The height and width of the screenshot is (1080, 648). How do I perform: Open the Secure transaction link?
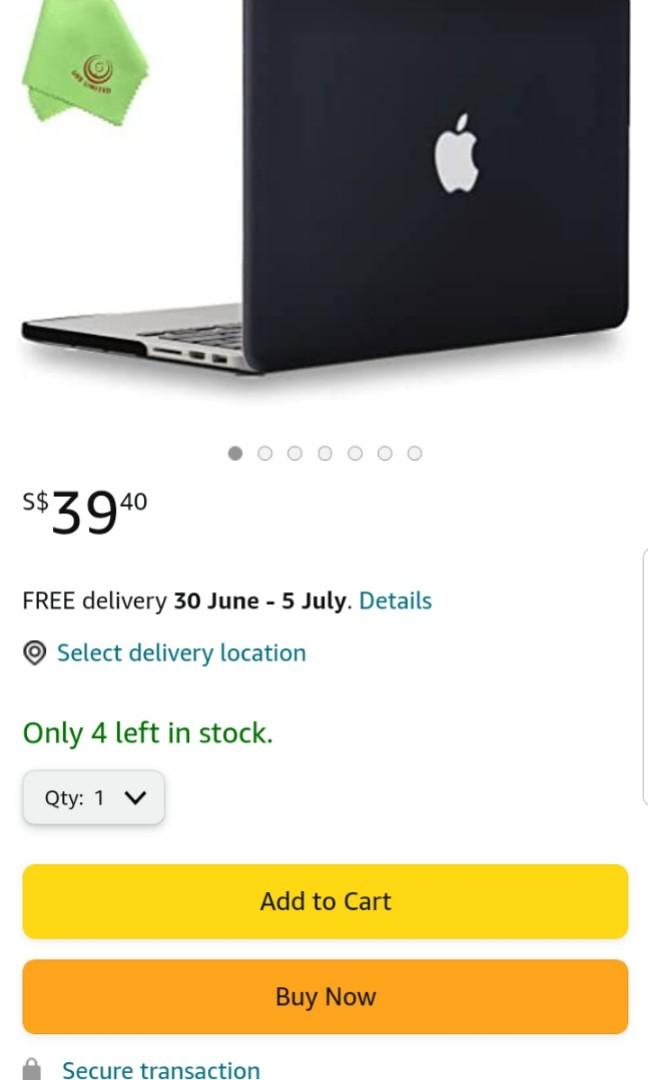point(161,1070)
